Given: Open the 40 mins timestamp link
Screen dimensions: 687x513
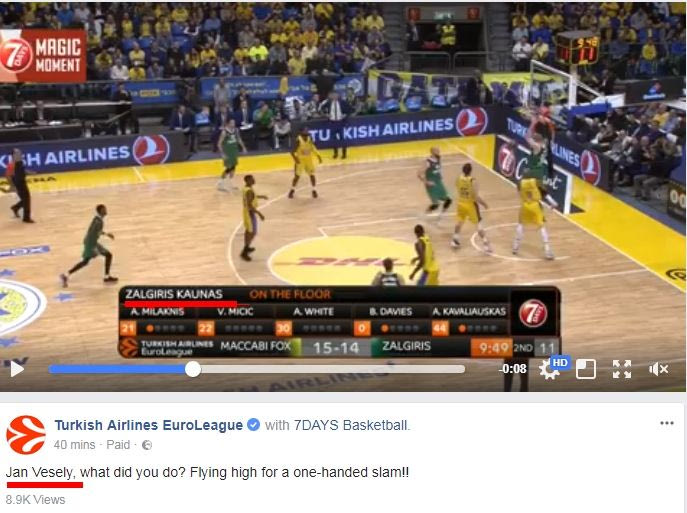Looking at the screenshot, I should tap(74, 445).
